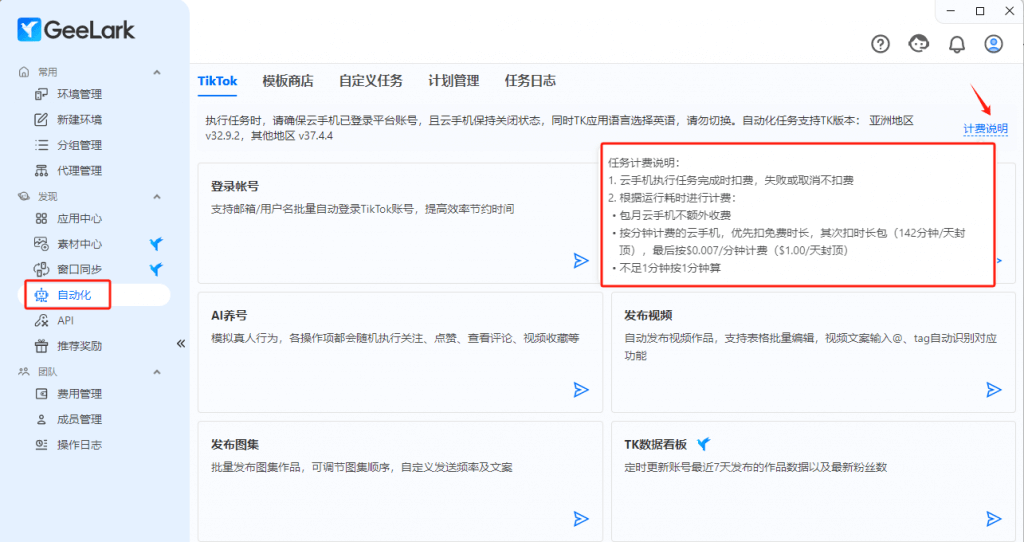Collapse sidebar with double chevron arrow

pos(181,343)
